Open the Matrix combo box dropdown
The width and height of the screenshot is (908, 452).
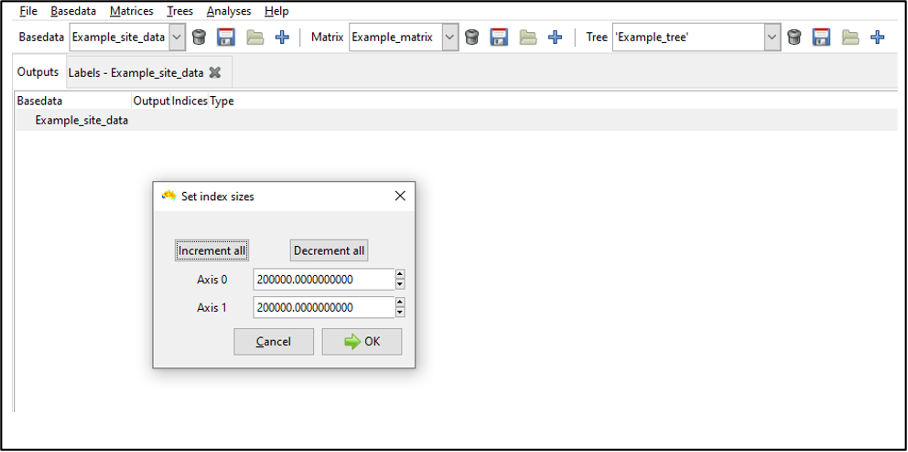click(450, 37)
